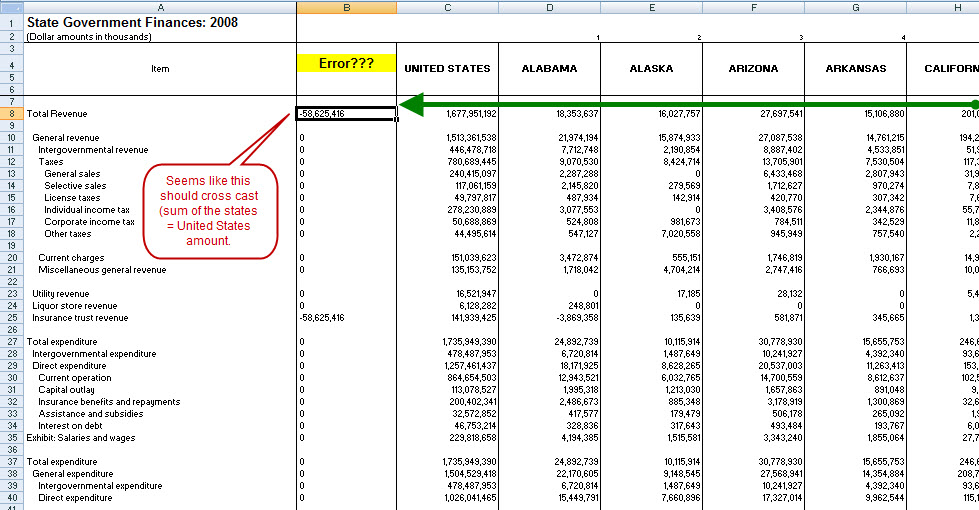This screenshot has width=979, height=510.
Task: Click row 25 header
Action: click(11, 318)
